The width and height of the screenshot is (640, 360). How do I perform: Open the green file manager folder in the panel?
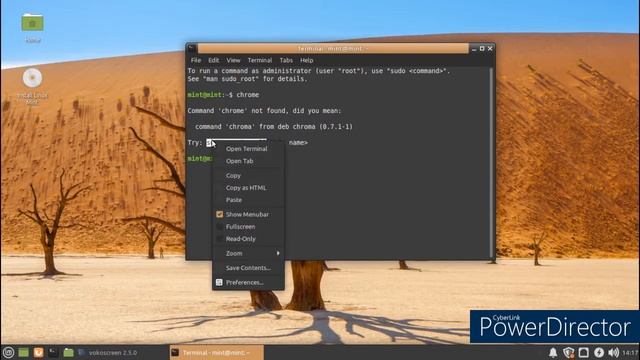click(x=69, y=352)
